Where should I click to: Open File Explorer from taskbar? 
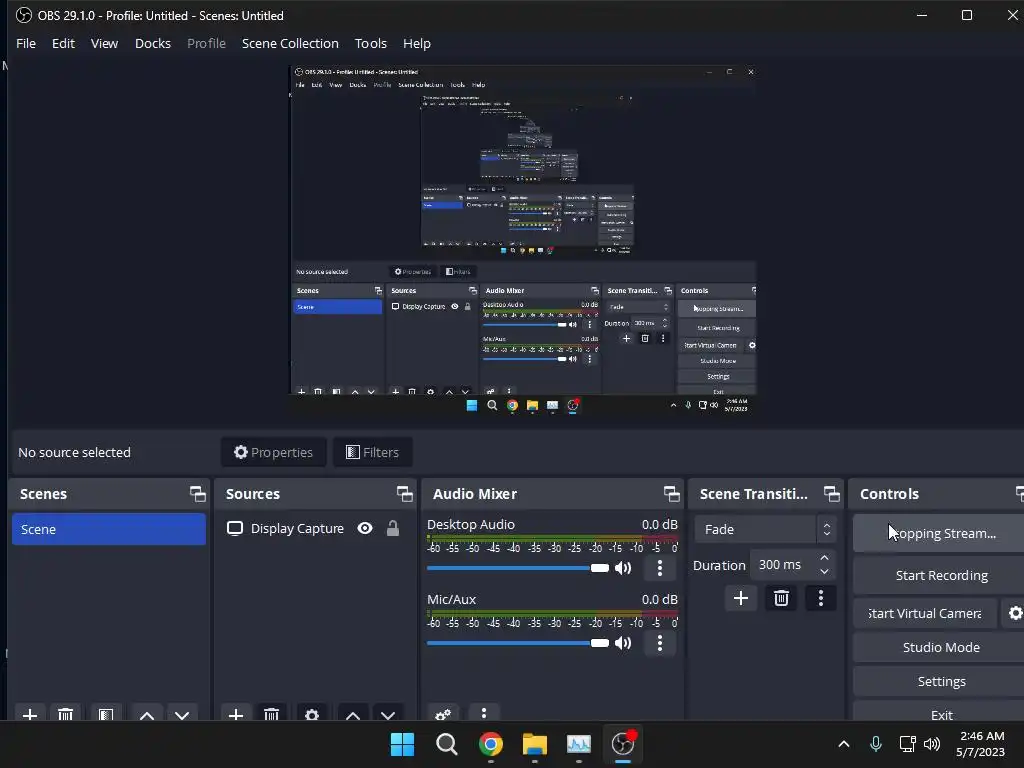pos(534,744)
